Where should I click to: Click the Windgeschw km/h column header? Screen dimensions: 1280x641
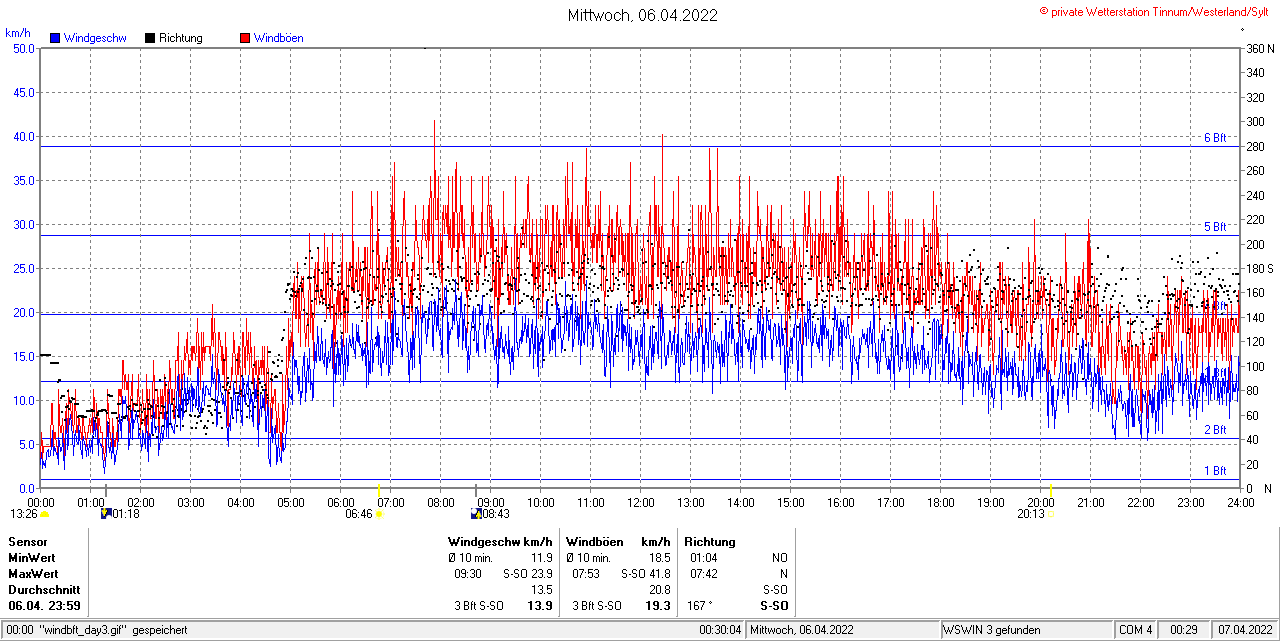500,542
